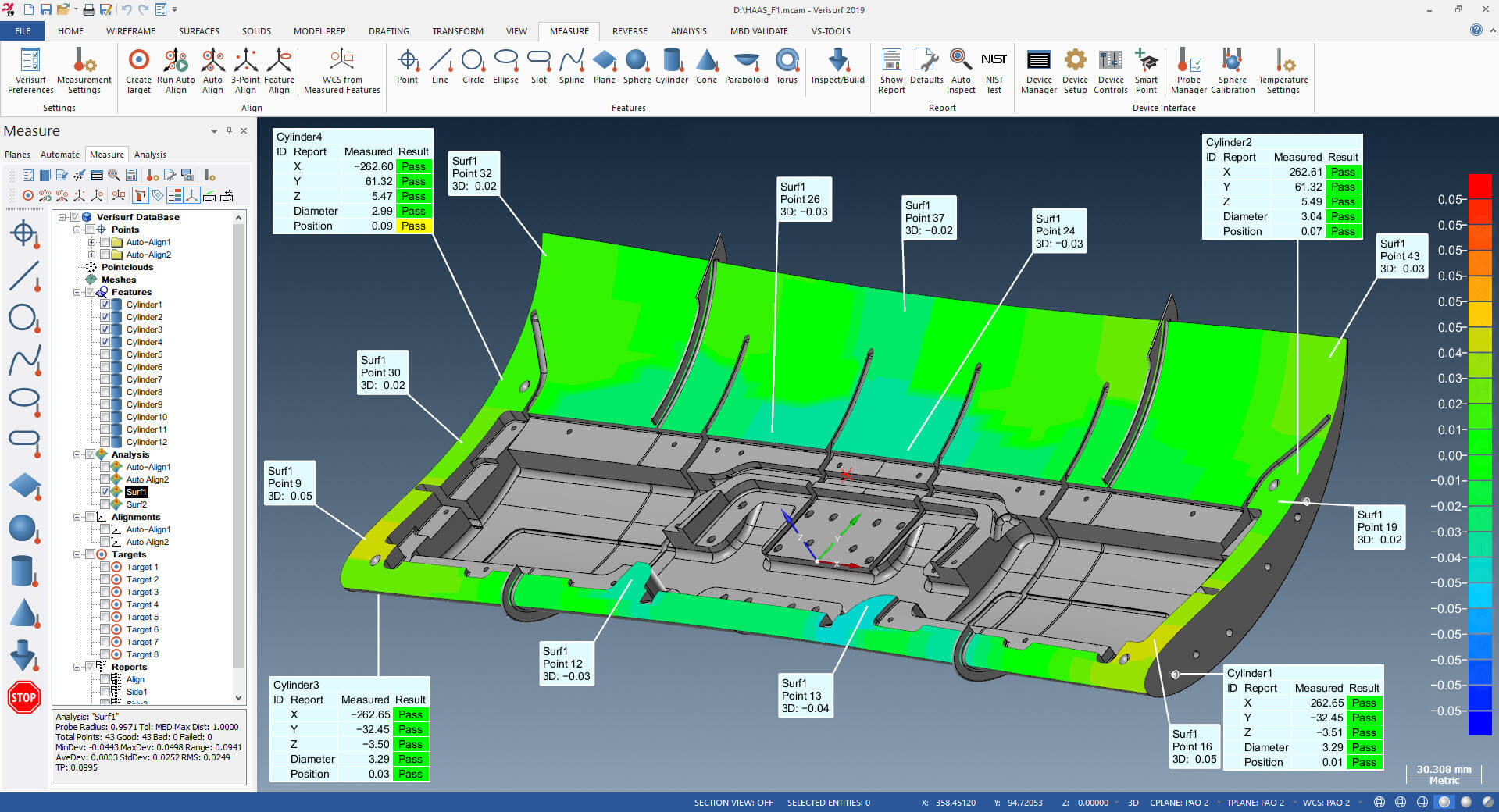Collapse the Targets tree node
The height and width of the screenshot is (812, 1499).
tap(77, 554)
